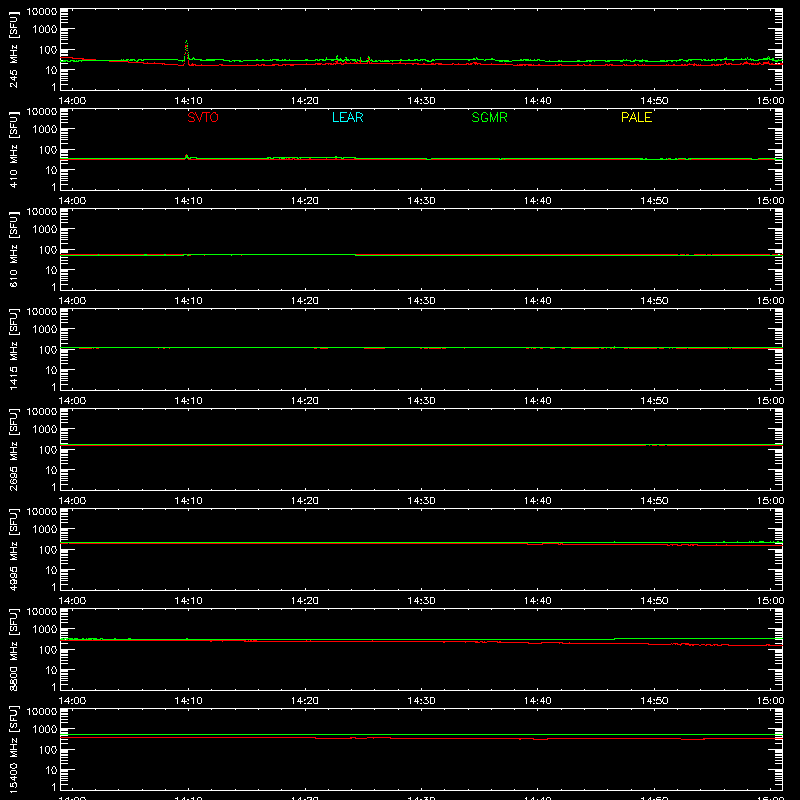Click the 10000 y-axis label of 245 MHz panel
This screenshot has height=800, width=800.
pos(42,12)
